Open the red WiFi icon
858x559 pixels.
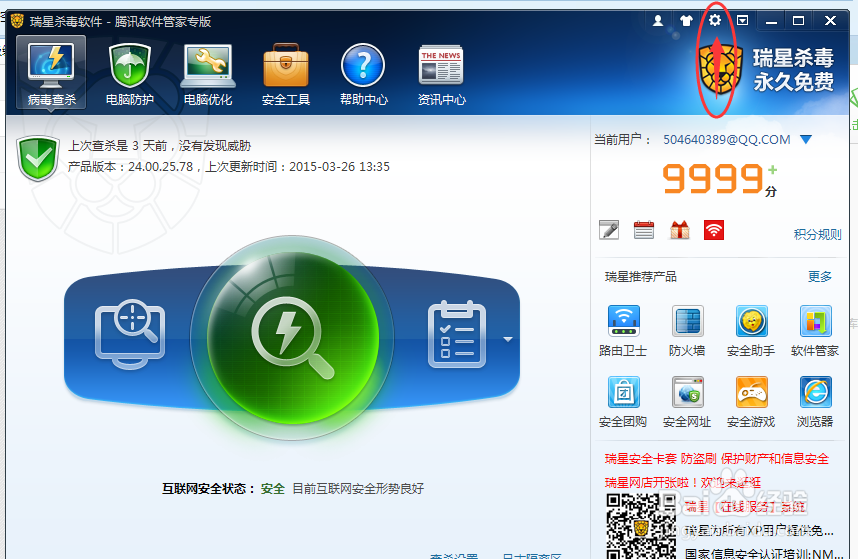(x=714, y=230)
